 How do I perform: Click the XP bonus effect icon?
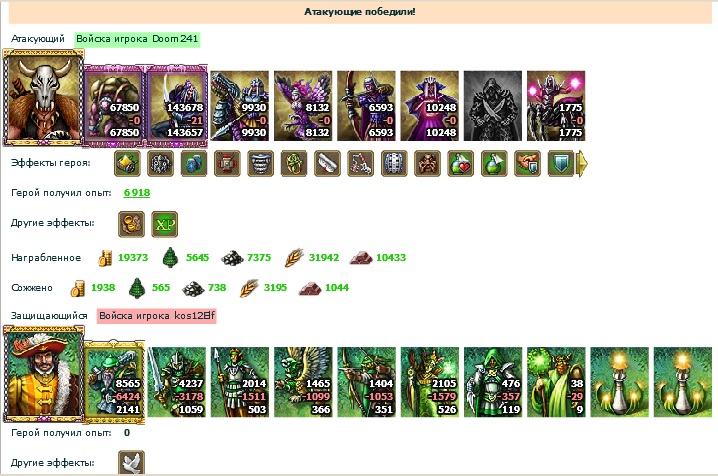click(165, 224)
